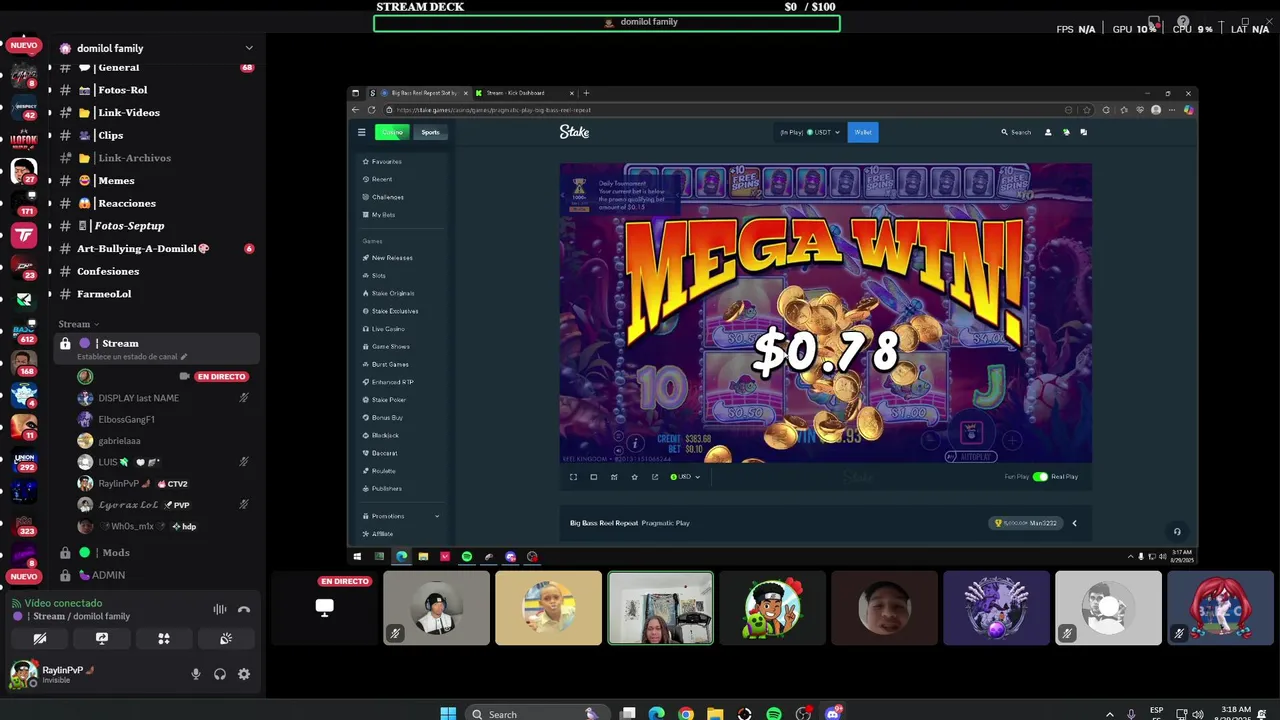Open the Fotos-Rol channel
The width and height of the screenshot is (1280, 720).
point(156,90)
